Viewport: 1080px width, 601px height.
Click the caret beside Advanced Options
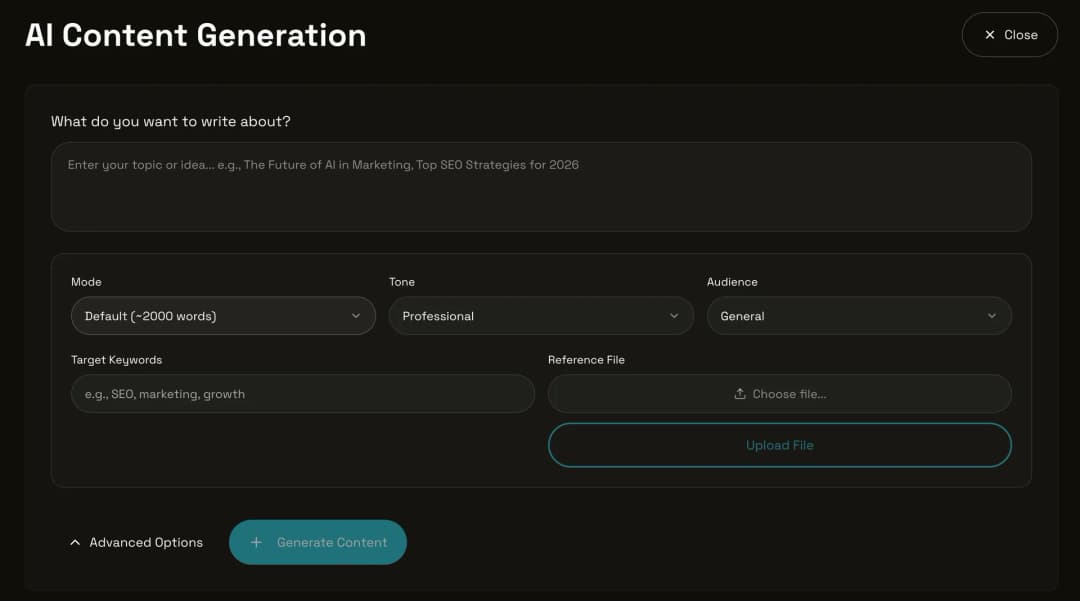(x=75, y=541)
